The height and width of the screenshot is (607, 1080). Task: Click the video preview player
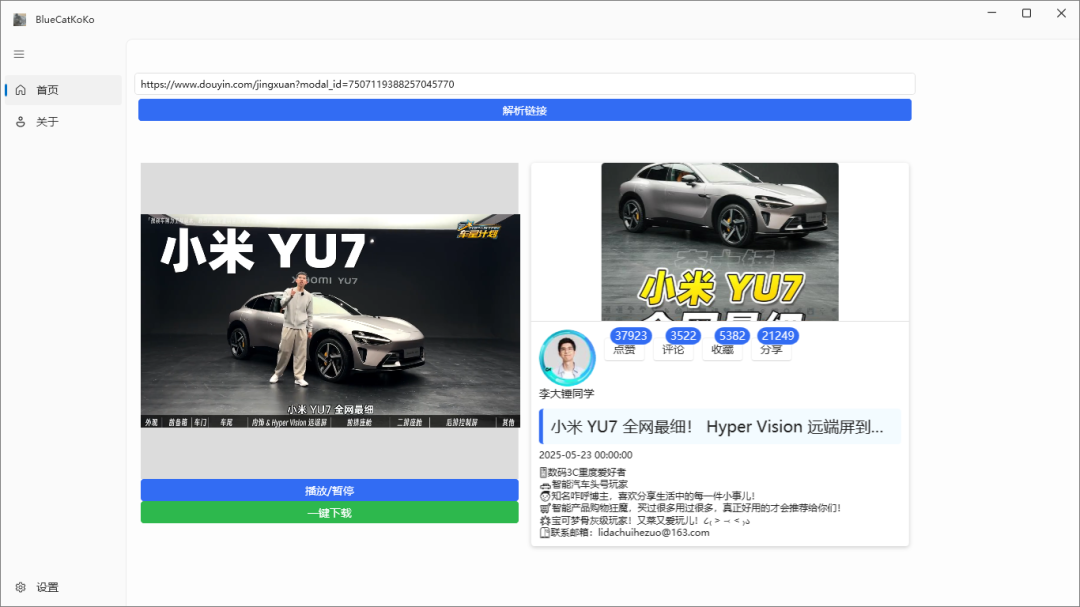[x=330, y=321]
